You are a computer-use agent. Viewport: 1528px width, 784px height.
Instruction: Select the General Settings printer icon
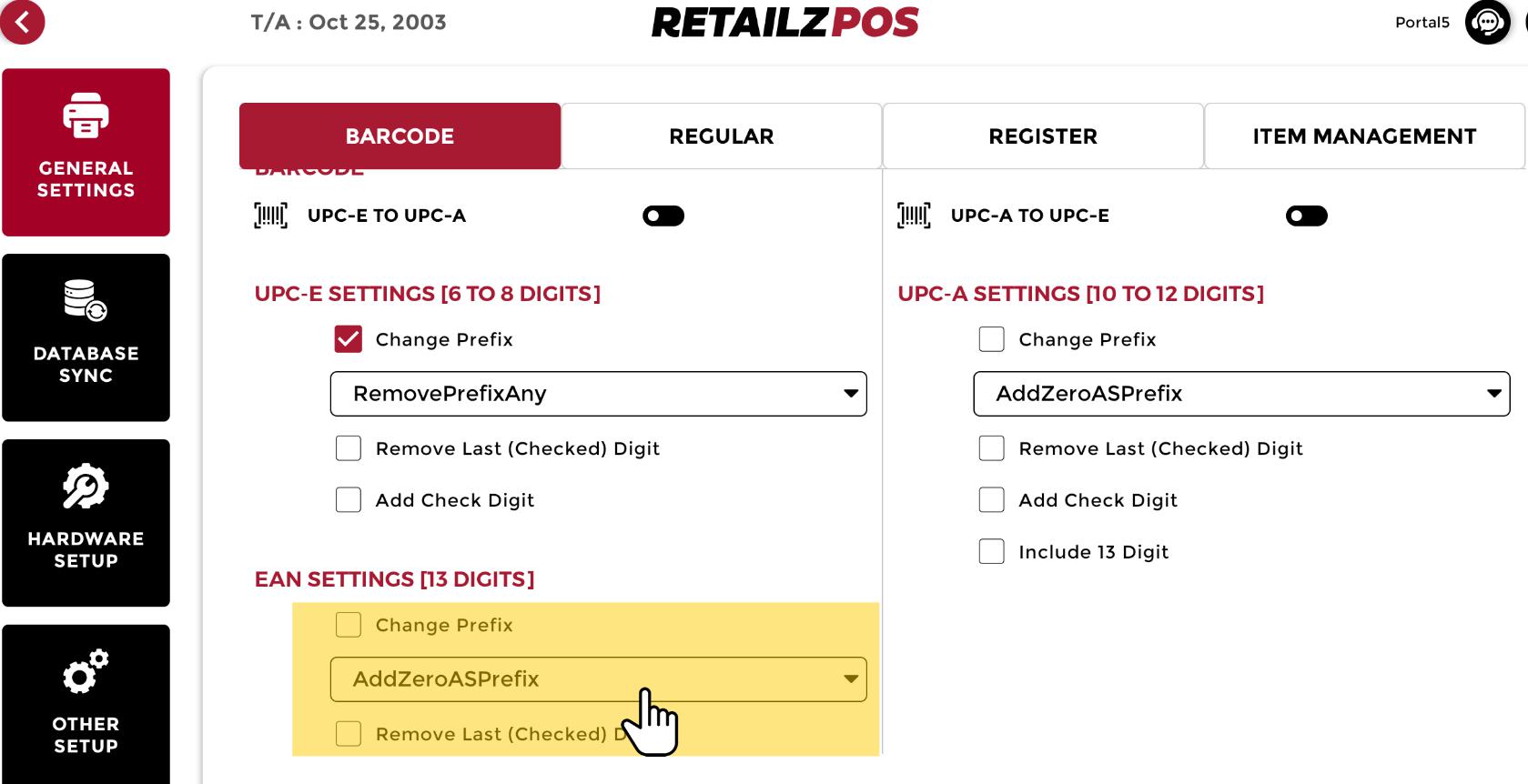coord(86,116)
